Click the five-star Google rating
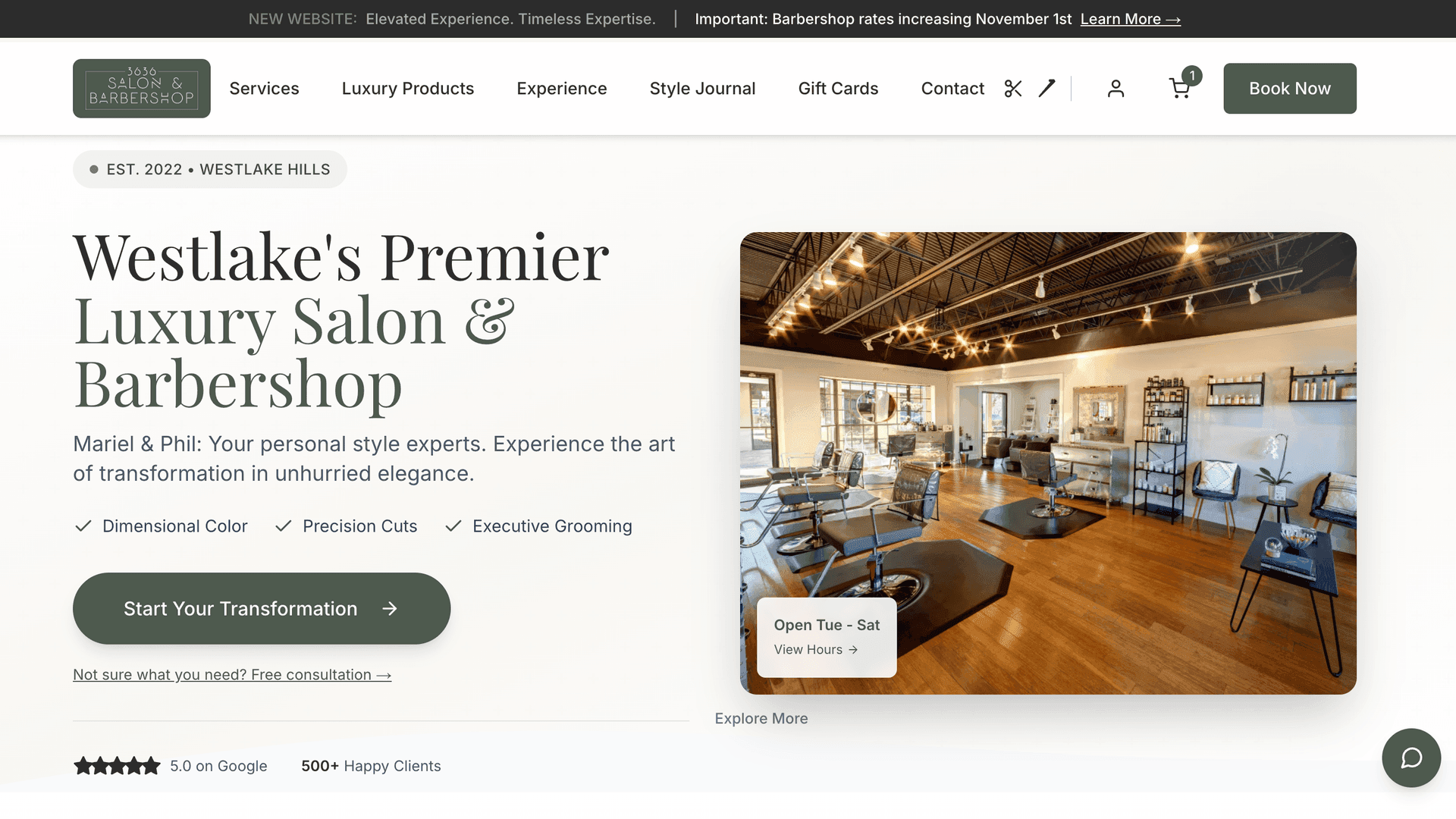Screen dimensions: 1456x819 (117, 766)
